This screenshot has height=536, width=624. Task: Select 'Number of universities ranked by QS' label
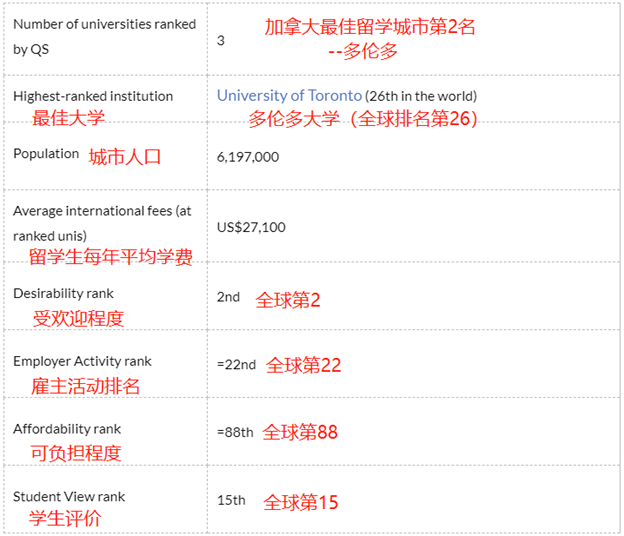[x=104, y=37]
